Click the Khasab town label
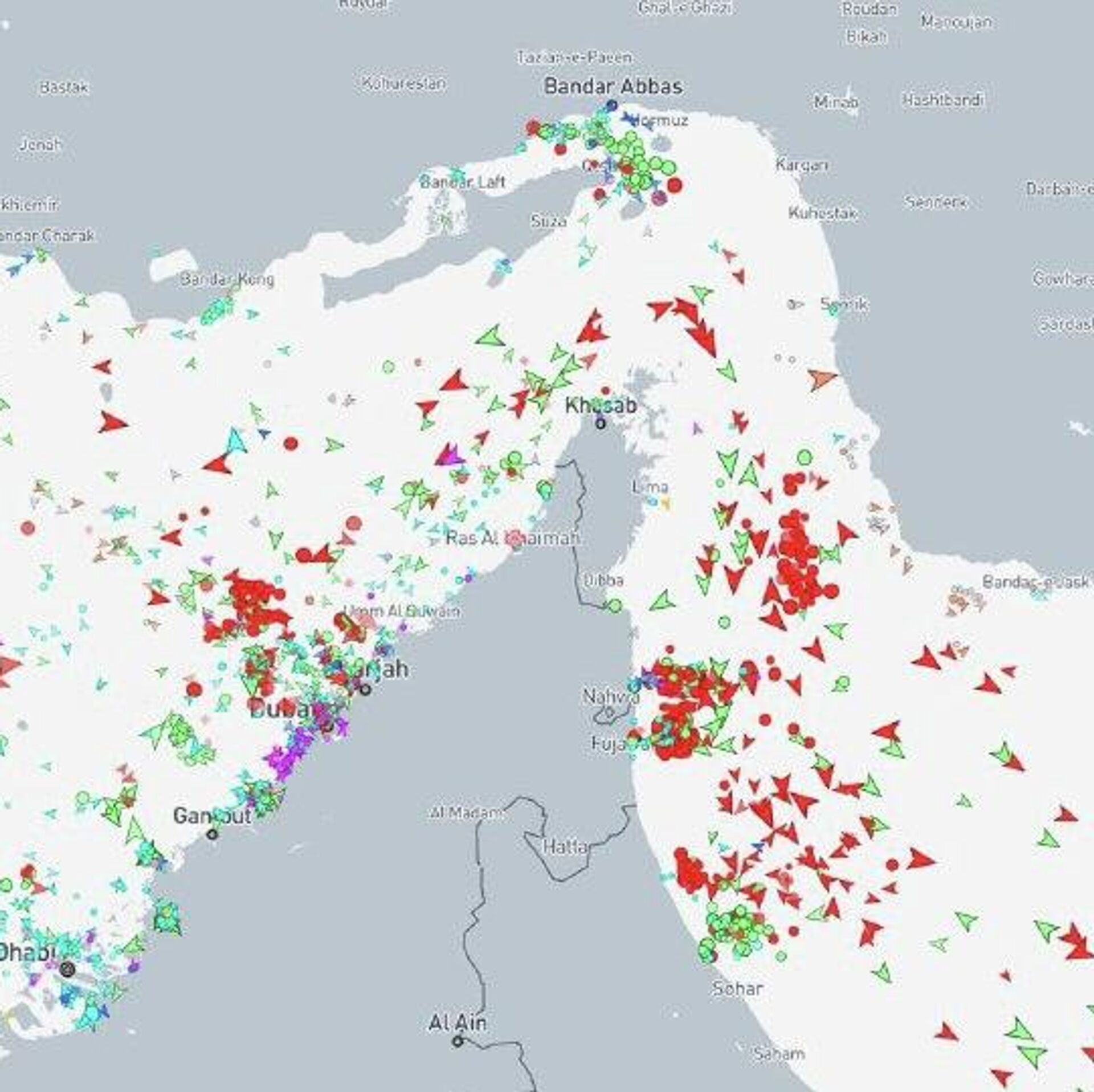Viewport: 1094px width, 1092px height. pyautogui.click(x=601, y=406)
